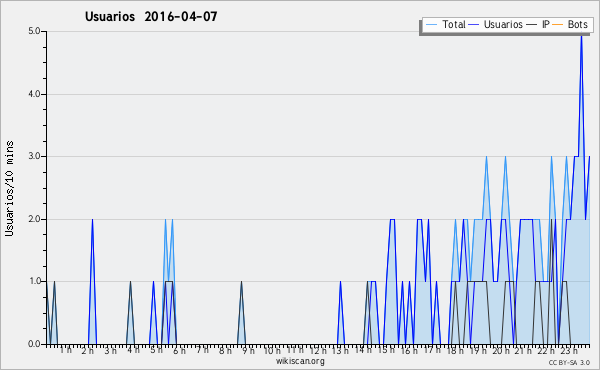
Task: Click the '17 h' x-axis label
Action: tap(432, 350)
